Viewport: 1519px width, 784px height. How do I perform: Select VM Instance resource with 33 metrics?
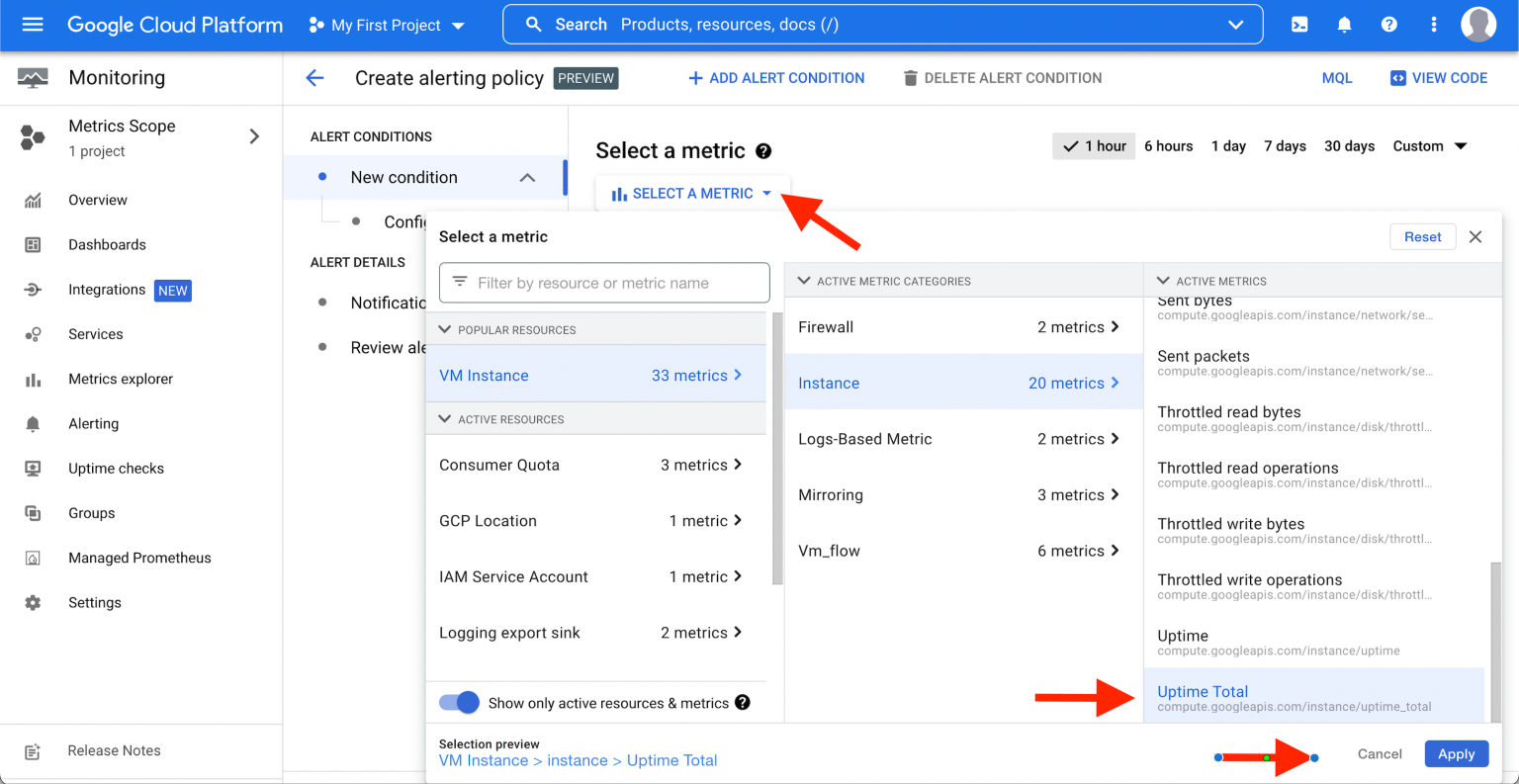point(595,374)
